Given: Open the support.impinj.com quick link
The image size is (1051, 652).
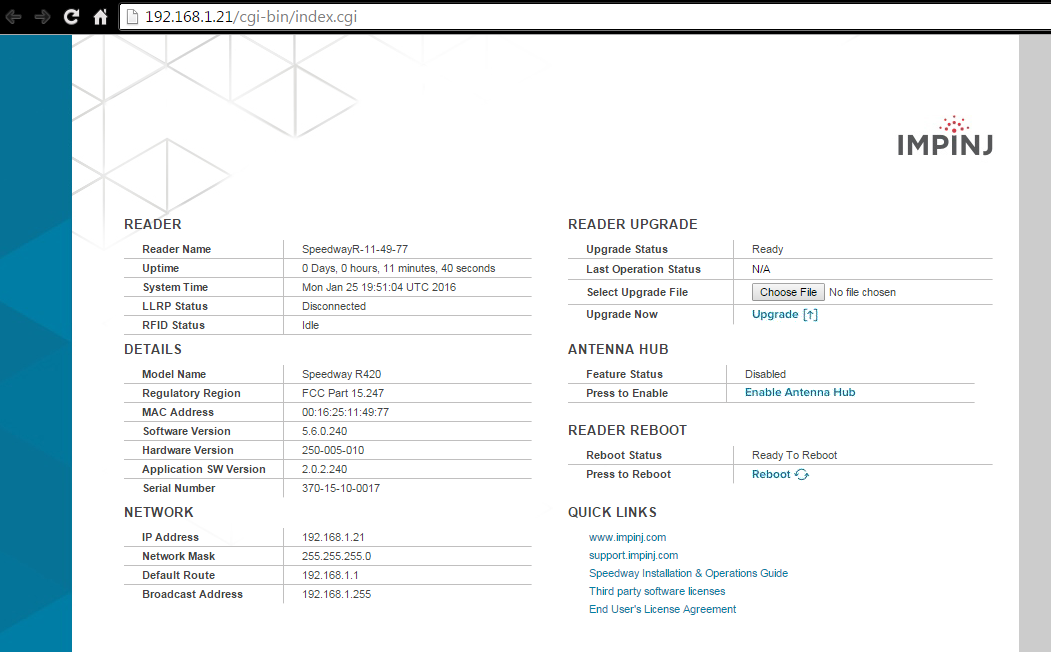Looking at the screenshot, I should (633, 556).
